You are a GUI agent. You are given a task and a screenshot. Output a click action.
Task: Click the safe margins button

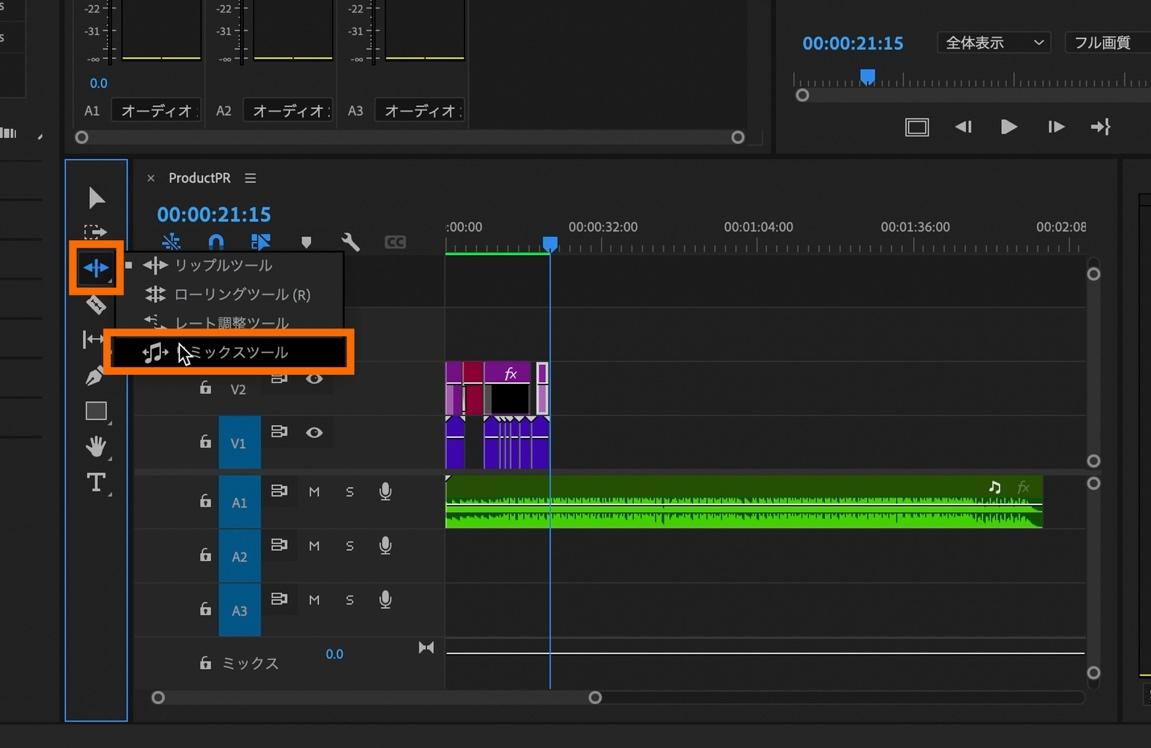(x=917, y=127)
